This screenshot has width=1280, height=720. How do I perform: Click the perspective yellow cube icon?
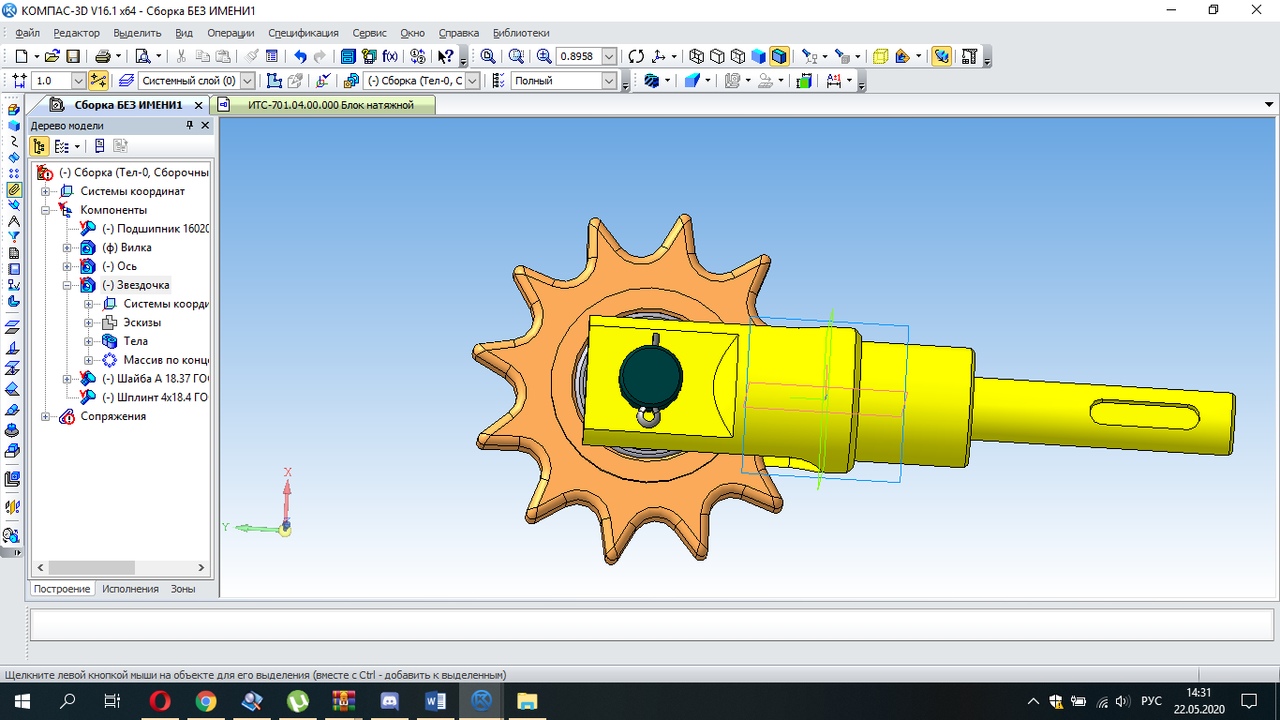(x=880, y=57)
